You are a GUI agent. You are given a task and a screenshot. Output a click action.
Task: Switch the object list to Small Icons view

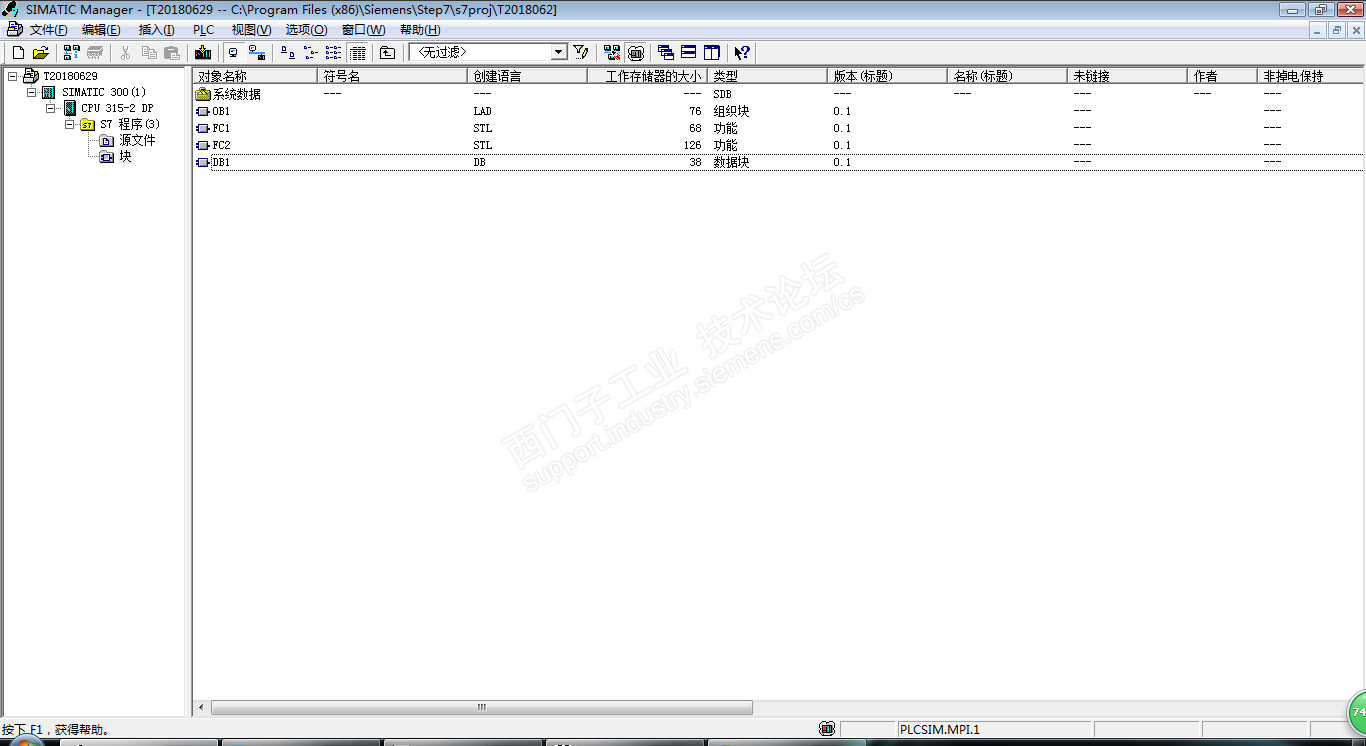[310, 52]
